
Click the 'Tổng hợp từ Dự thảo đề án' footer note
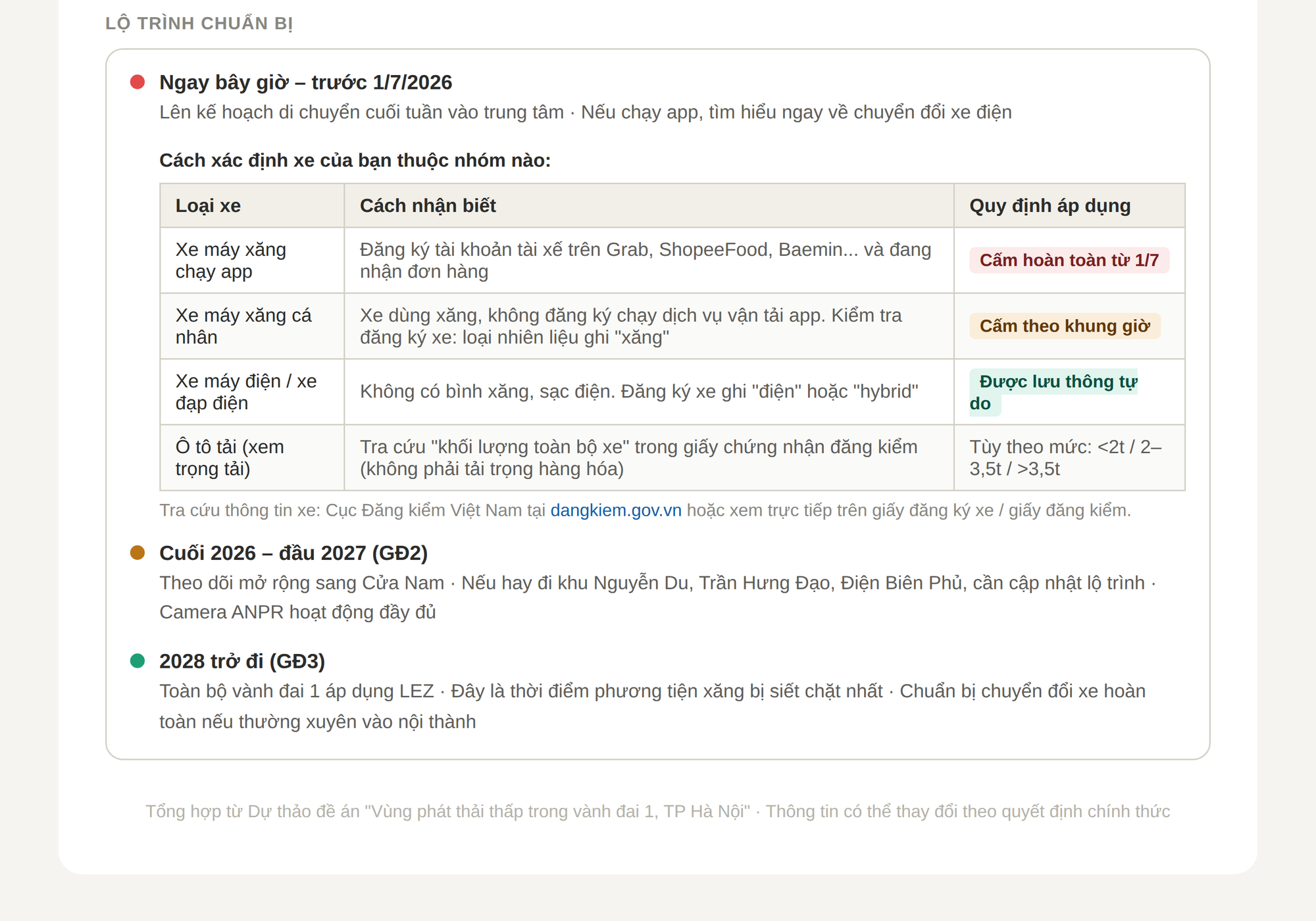click(657, 811)
